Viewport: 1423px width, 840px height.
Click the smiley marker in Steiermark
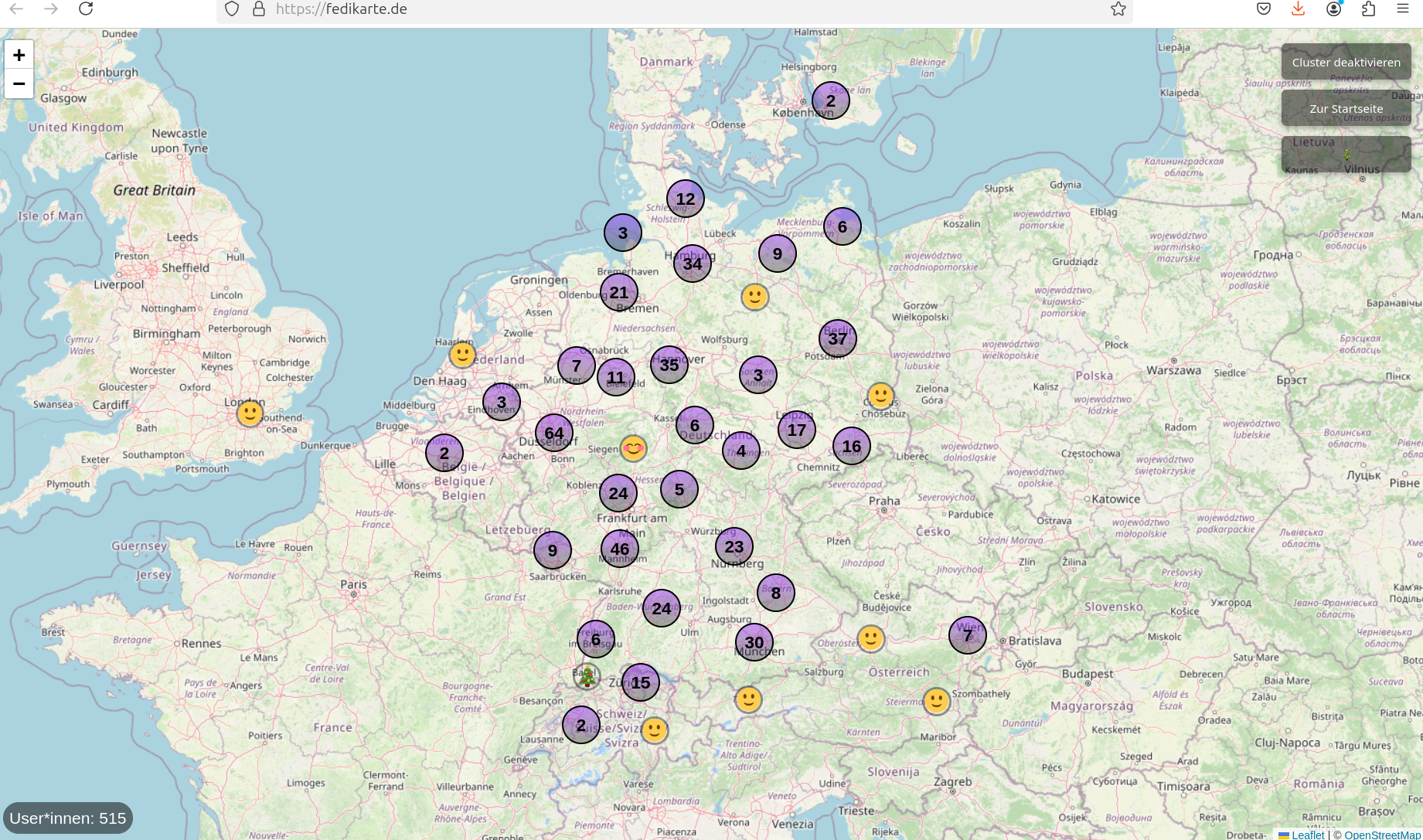pos(937,701)
